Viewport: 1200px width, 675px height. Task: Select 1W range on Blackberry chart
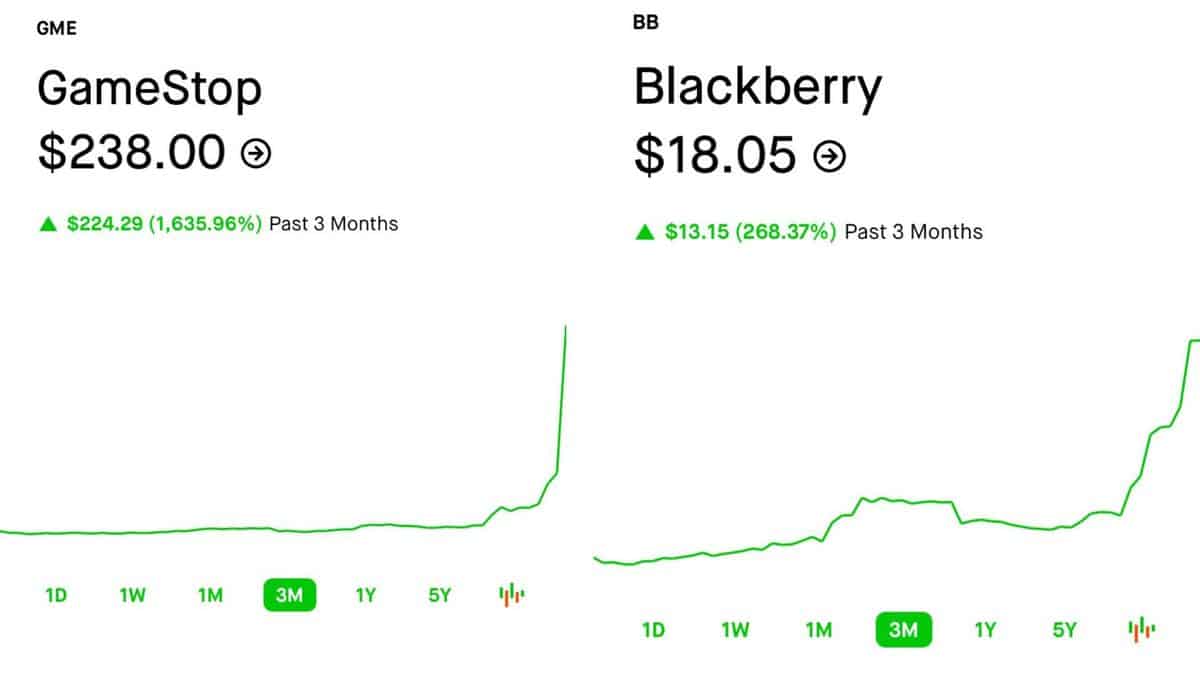pyautogui.click(x=736, y=630)
